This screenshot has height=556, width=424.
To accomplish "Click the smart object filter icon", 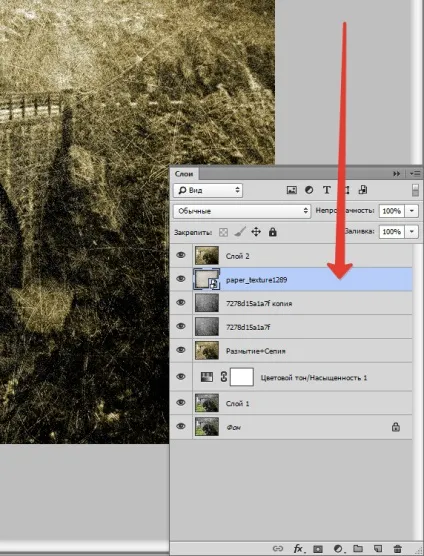I will click(363, 190).
